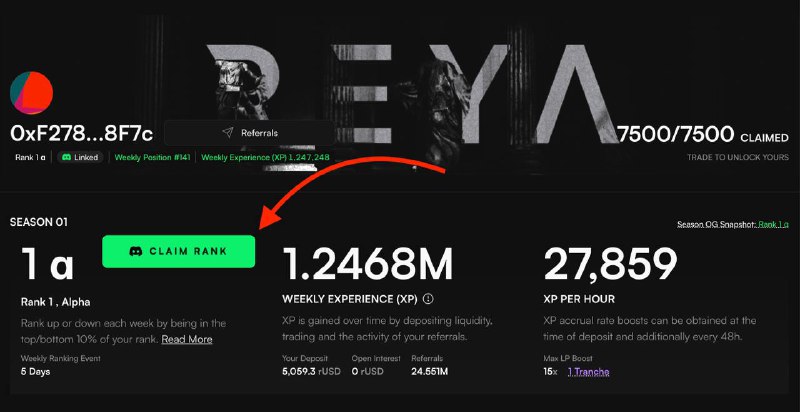
Task: Click the paper-plane Referrals icon
Action: click(228, 133)
